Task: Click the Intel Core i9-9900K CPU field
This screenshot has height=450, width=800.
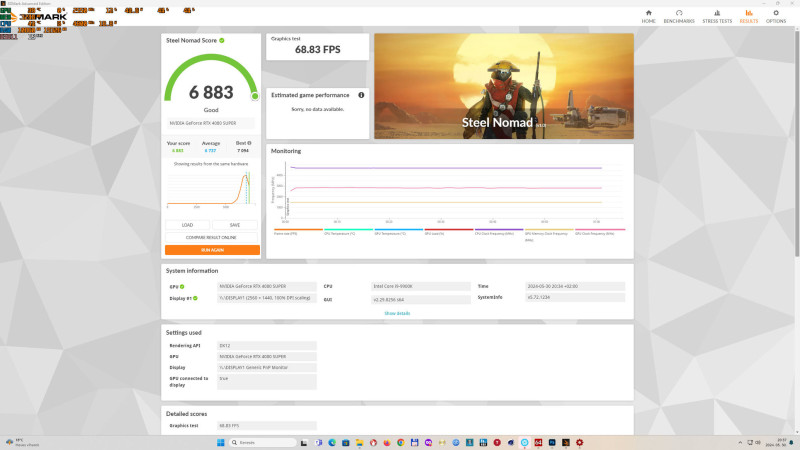Action: 420,286
